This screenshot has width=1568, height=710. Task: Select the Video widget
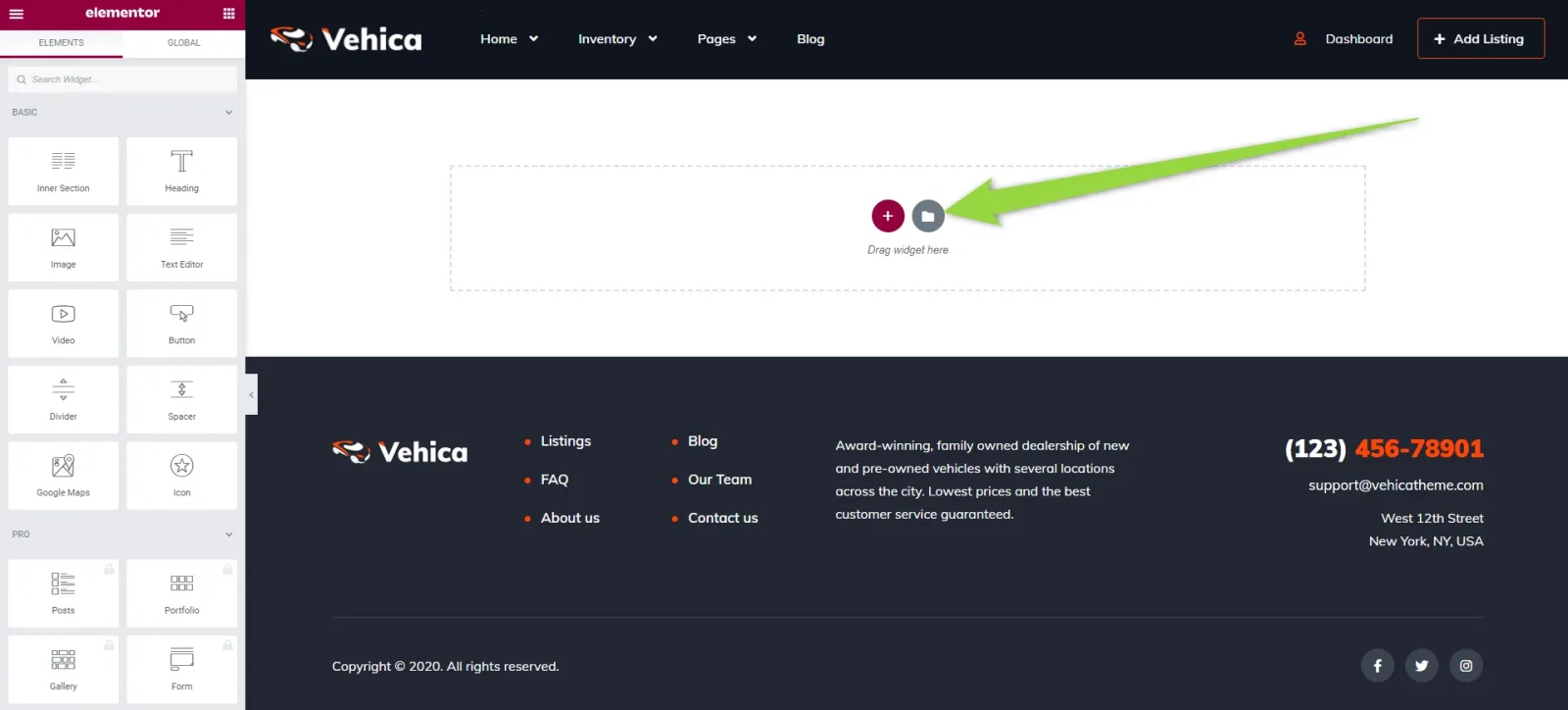[x=64, y=324]
